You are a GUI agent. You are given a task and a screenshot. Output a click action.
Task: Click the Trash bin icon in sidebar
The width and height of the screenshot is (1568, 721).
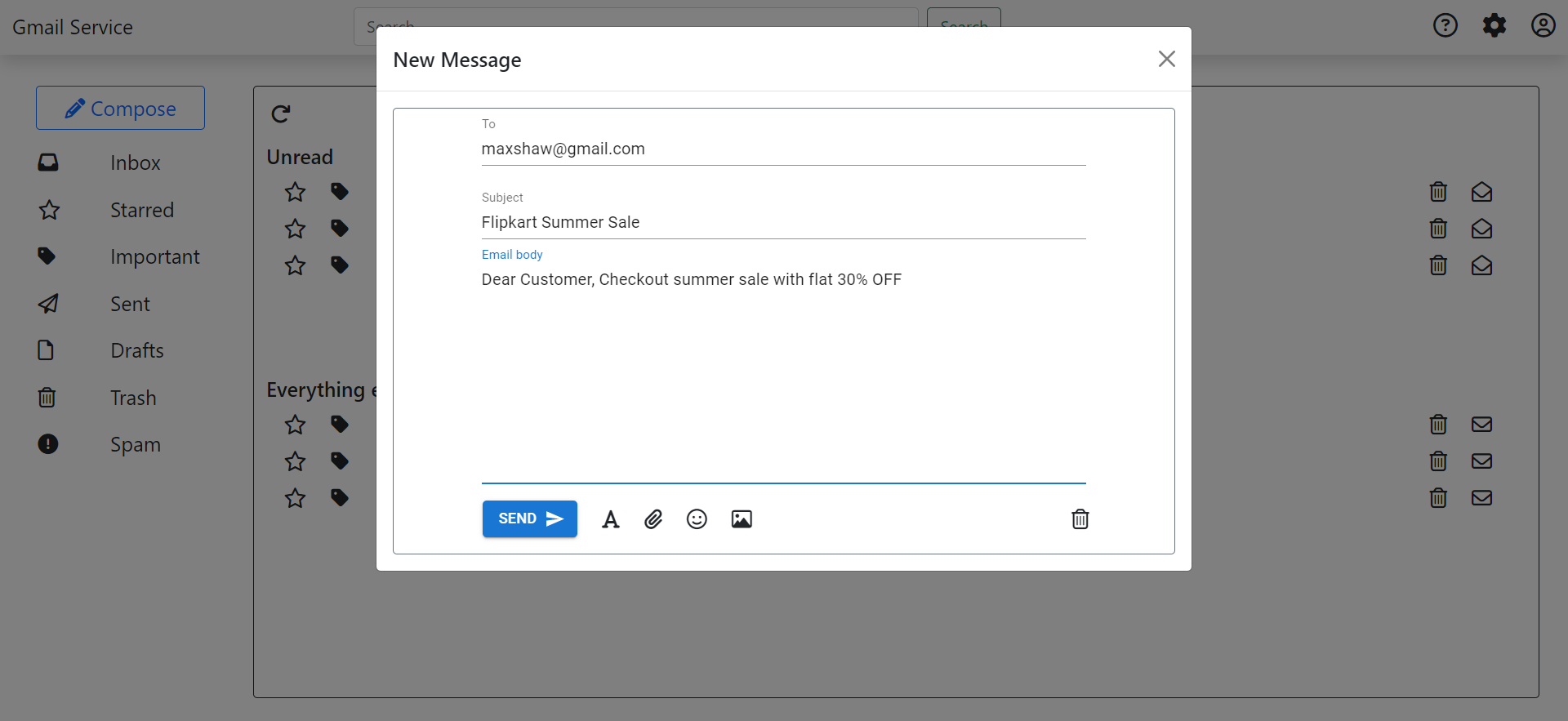[x=47, y=398]
